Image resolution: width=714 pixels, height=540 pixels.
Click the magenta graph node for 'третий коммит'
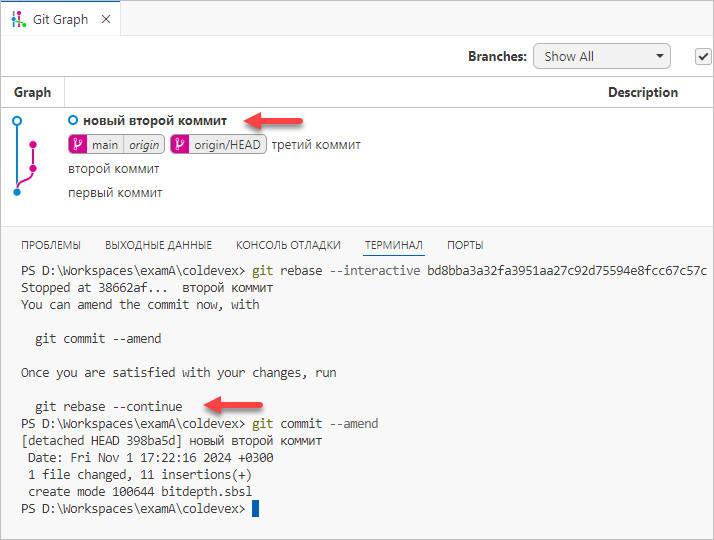click(33, 145)
